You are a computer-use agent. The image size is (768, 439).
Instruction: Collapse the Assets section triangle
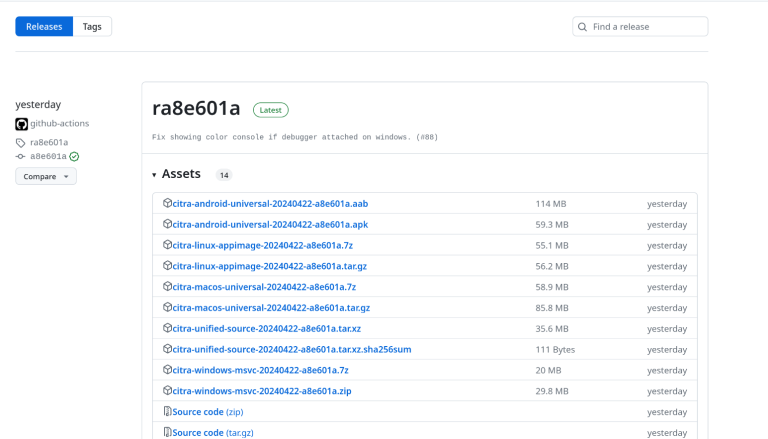click(x=154, y=175)
